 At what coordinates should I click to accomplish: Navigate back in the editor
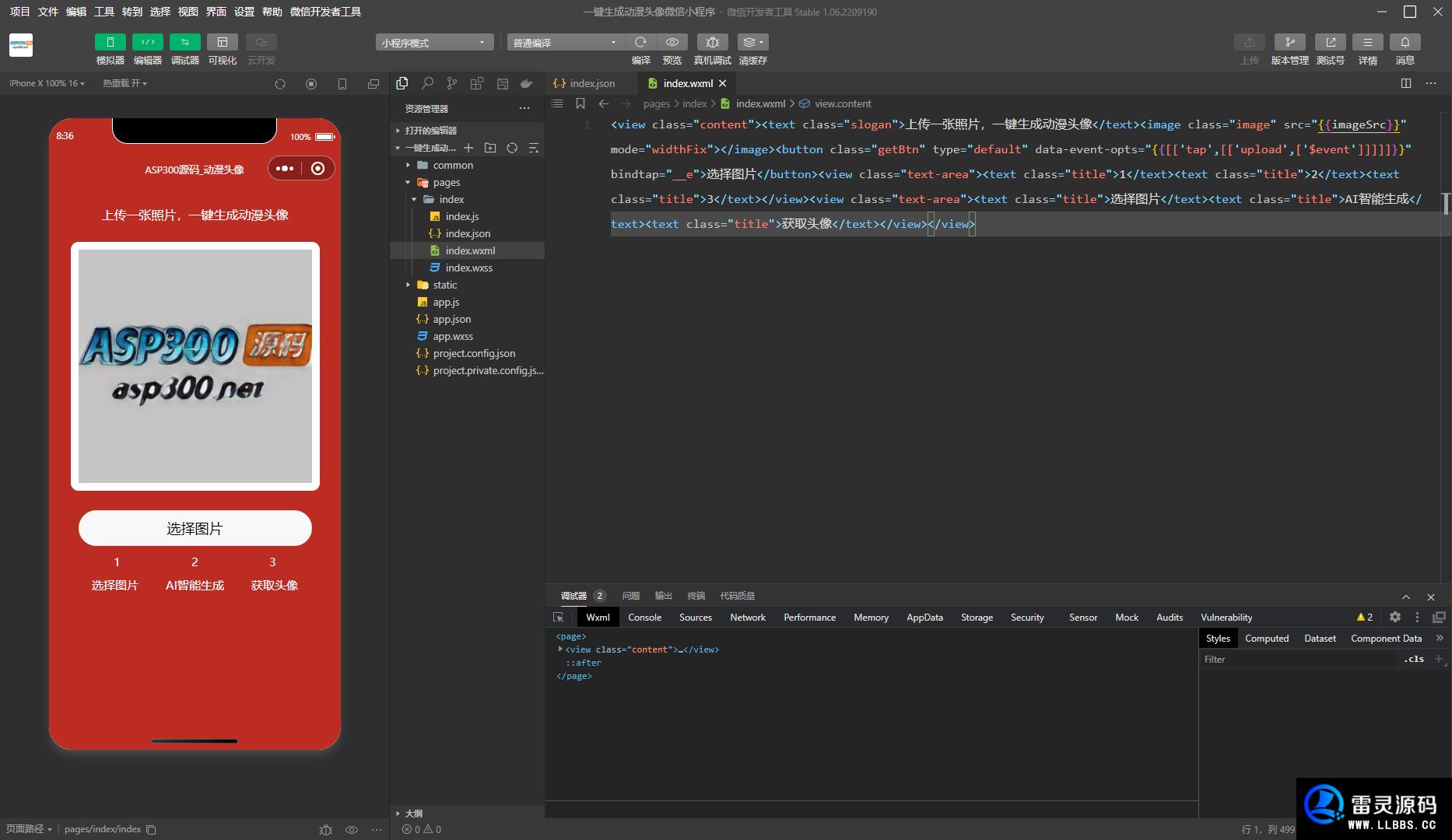coord(604,103)
